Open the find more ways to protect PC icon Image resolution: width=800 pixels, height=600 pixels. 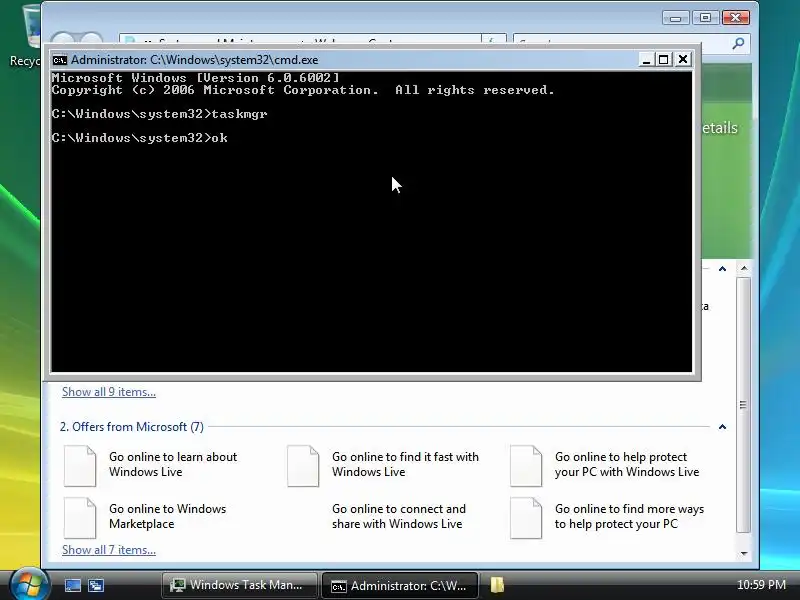(526, 517)
